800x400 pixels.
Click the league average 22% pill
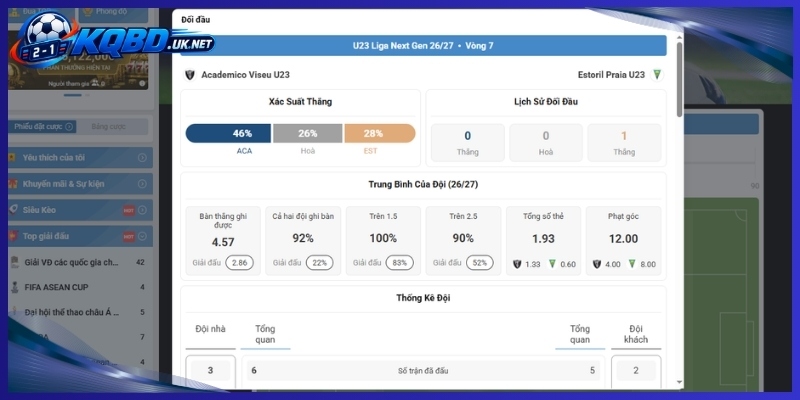coord(319,263)
